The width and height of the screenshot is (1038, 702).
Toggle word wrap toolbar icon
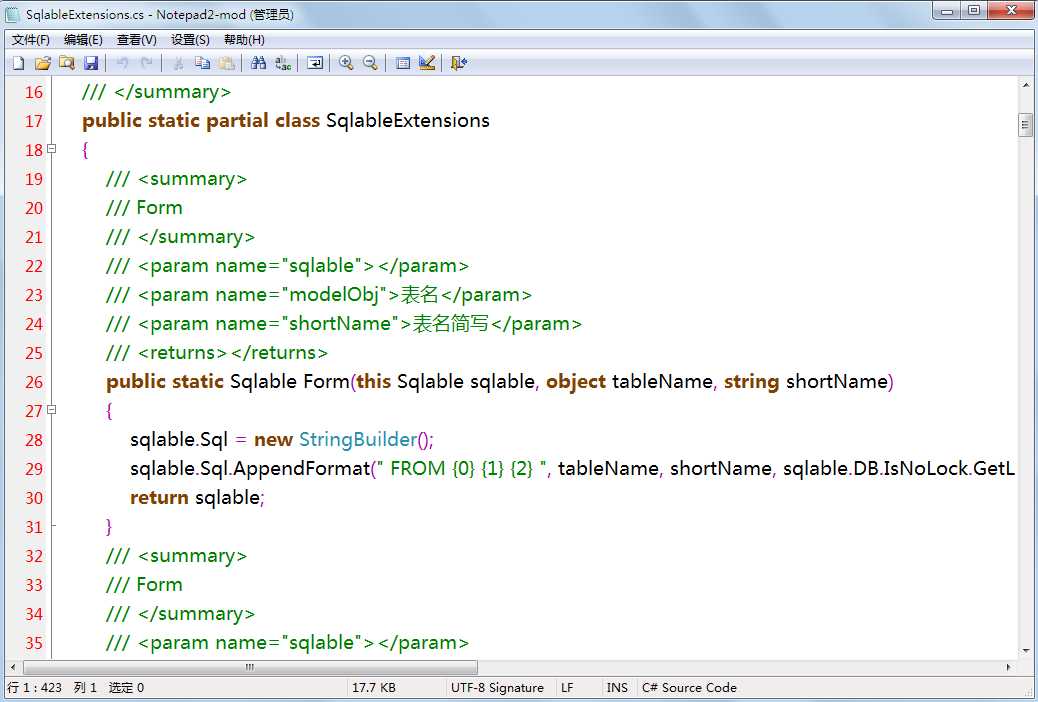pos(315,63)
